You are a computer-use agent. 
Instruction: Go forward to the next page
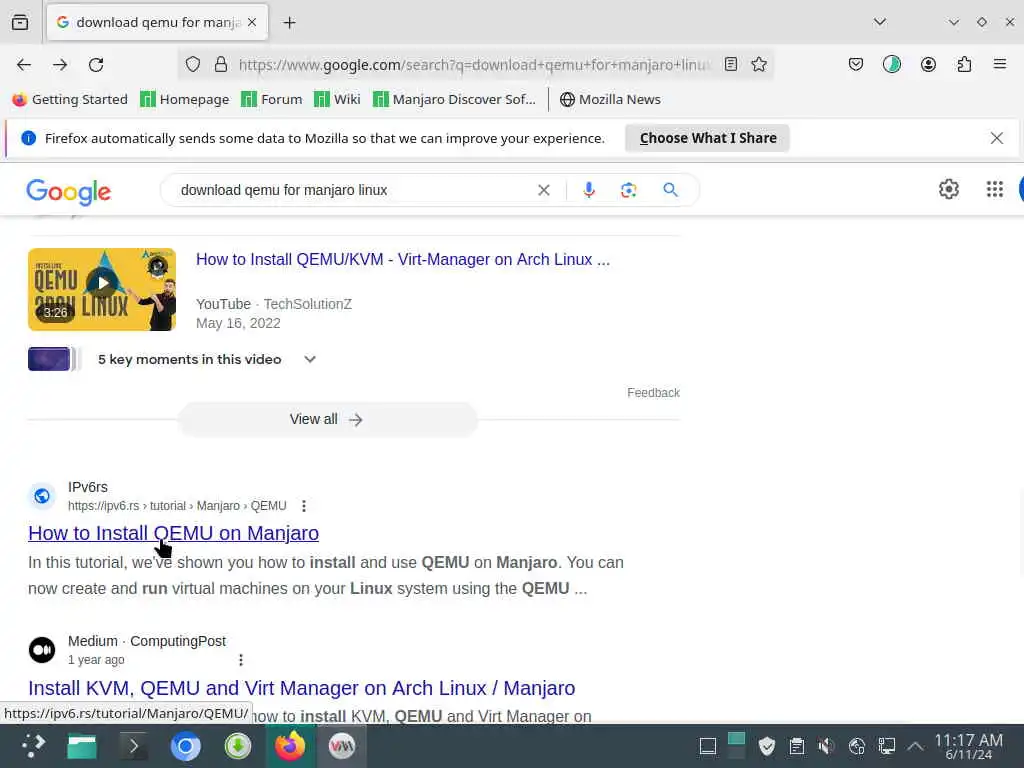pyautogui.click(x=60, y=65)
